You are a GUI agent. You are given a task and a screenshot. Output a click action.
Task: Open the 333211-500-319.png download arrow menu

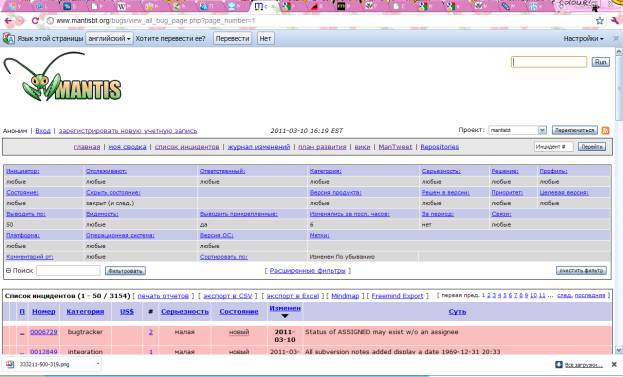[98, 363]
